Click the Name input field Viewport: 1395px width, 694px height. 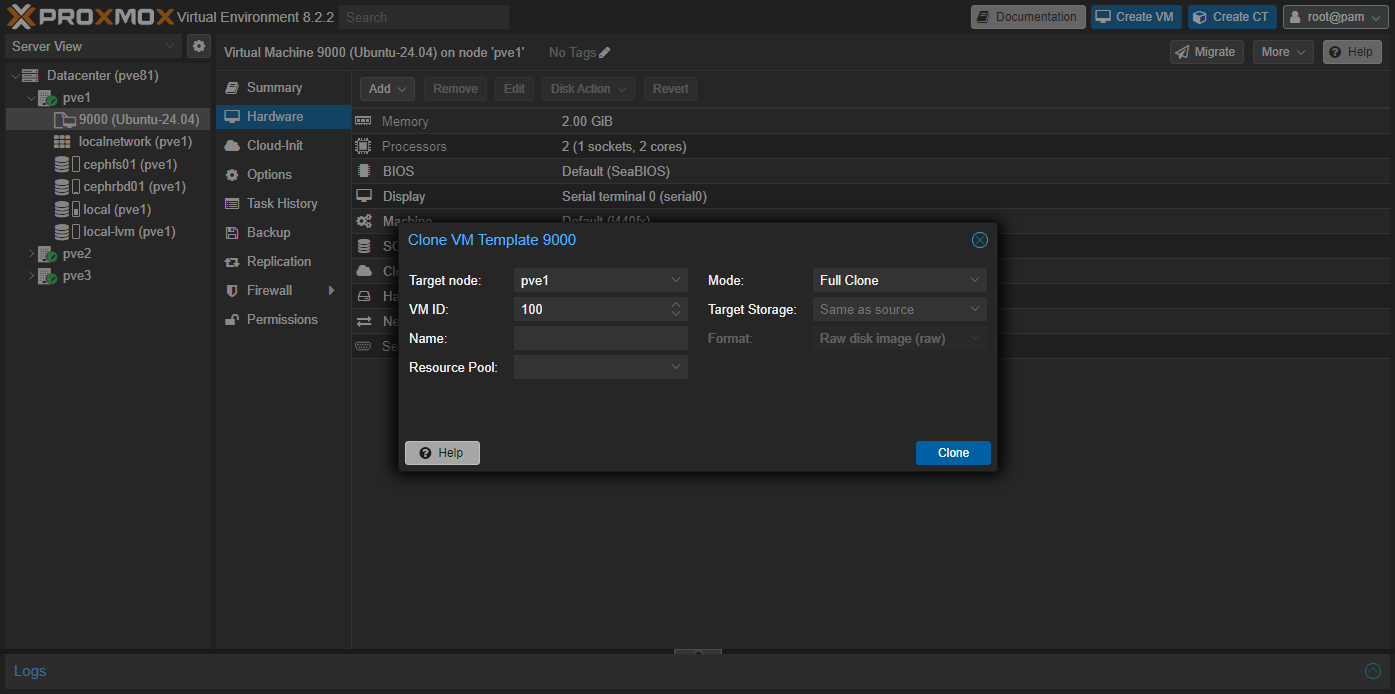pyautogui.click(x=601, y=338)
